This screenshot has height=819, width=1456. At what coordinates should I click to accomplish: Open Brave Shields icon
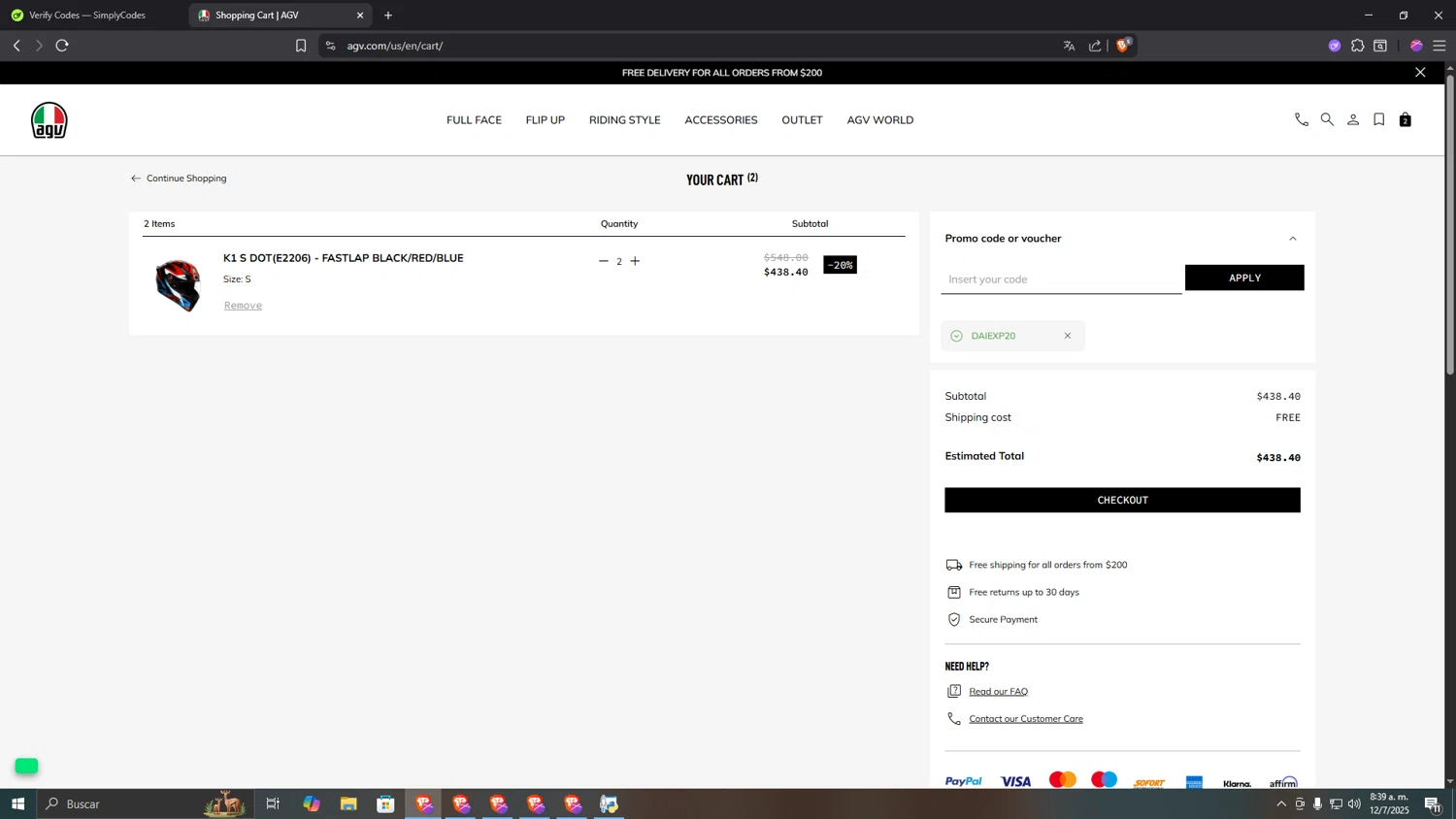click(1124, 45)
